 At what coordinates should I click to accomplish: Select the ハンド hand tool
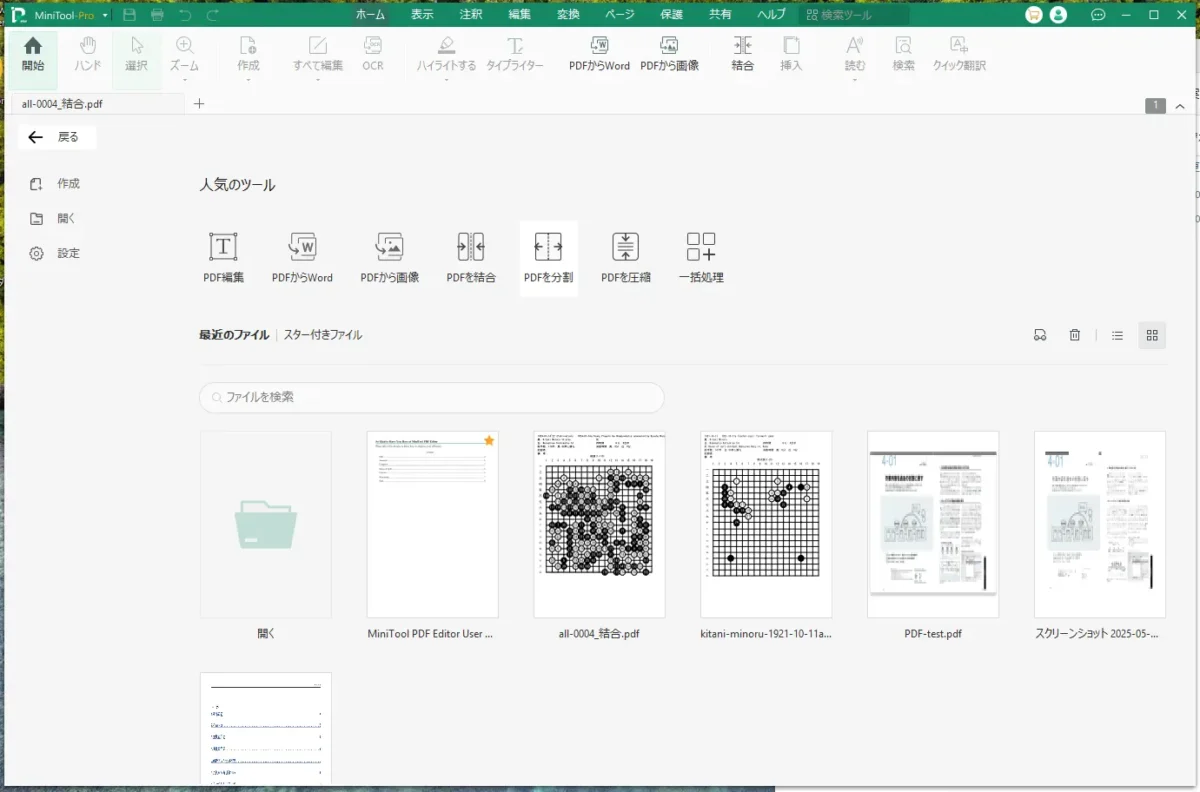[88, 55]
